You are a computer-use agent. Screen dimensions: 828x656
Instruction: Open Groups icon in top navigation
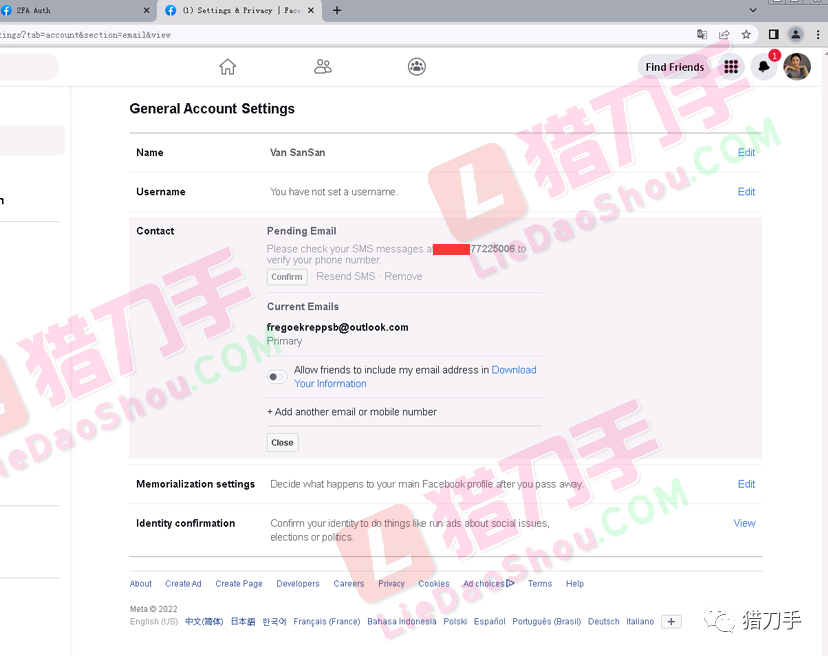tap(417, 67)
